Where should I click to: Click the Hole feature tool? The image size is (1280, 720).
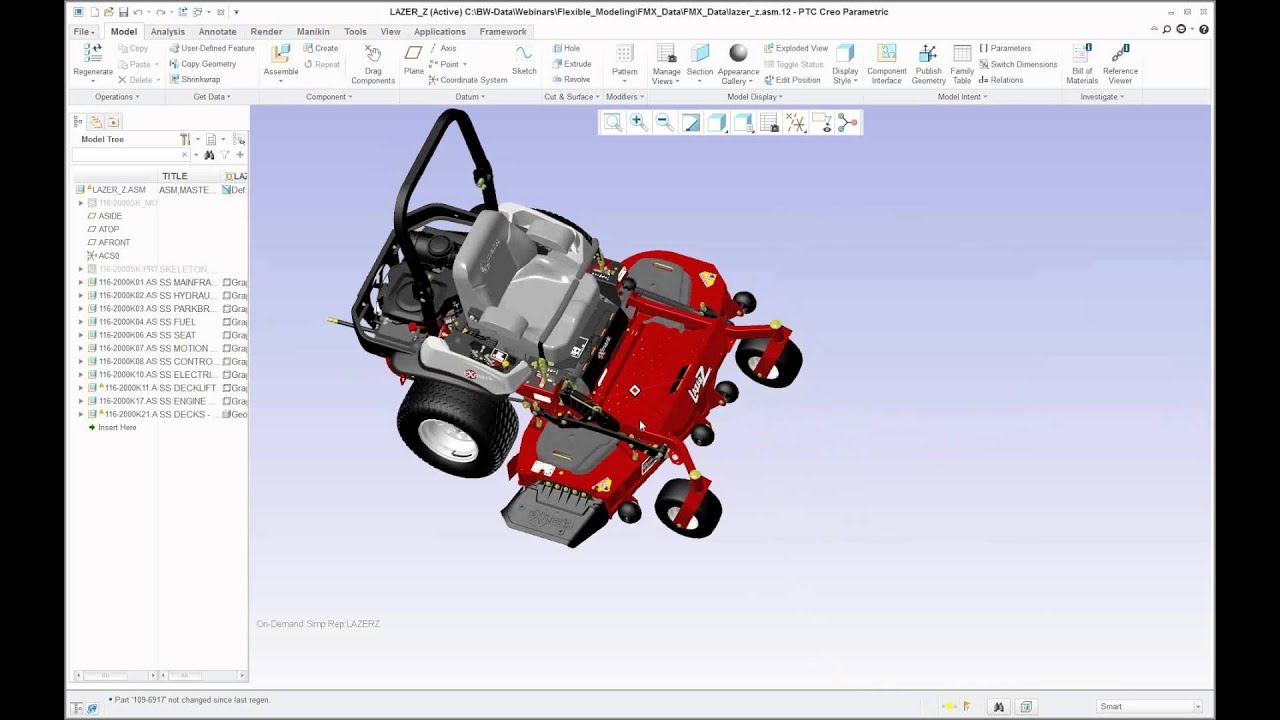[566, 48]
